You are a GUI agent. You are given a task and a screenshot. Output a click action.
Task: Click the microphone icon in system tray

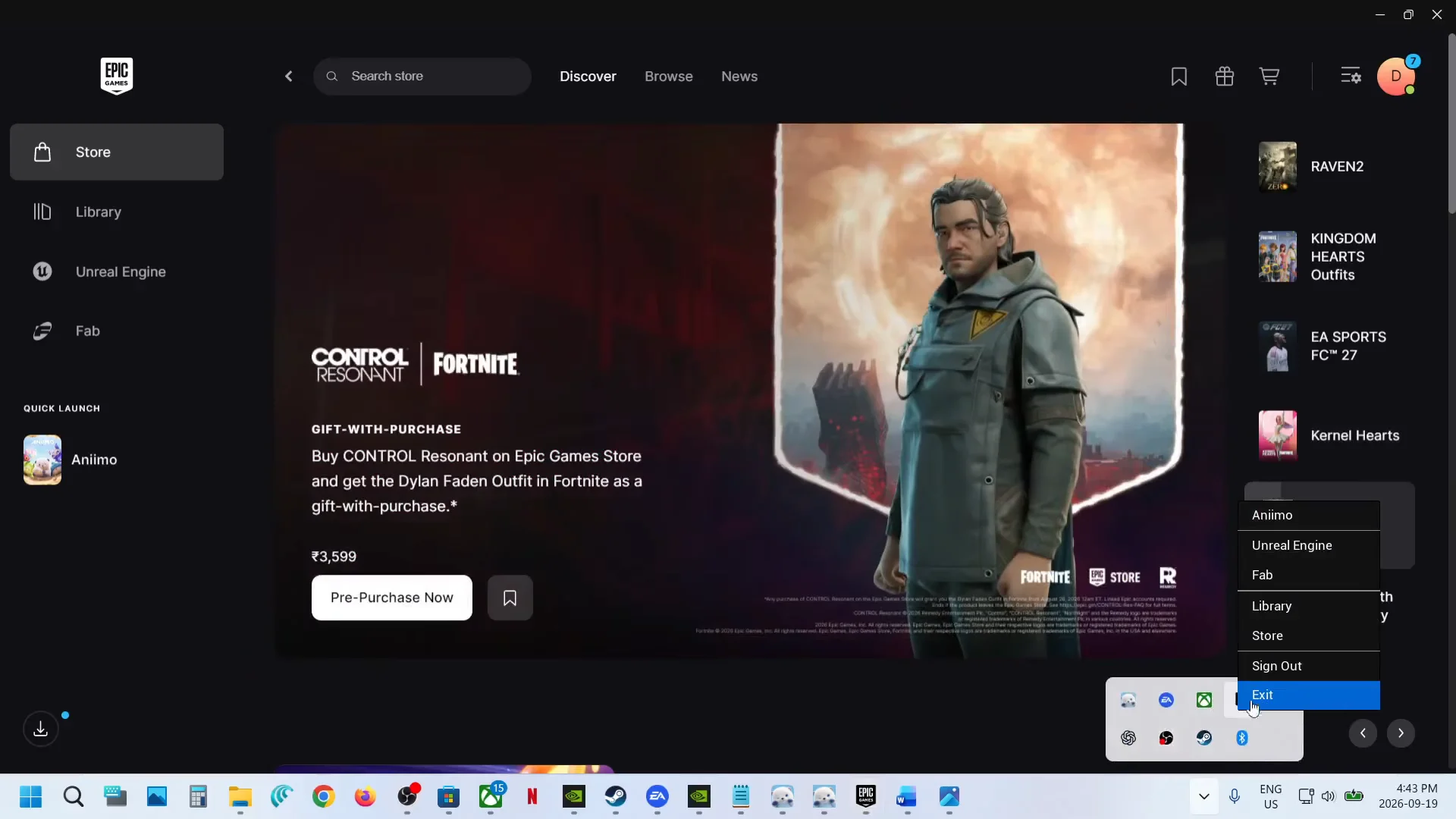(x=1235, y=796)
